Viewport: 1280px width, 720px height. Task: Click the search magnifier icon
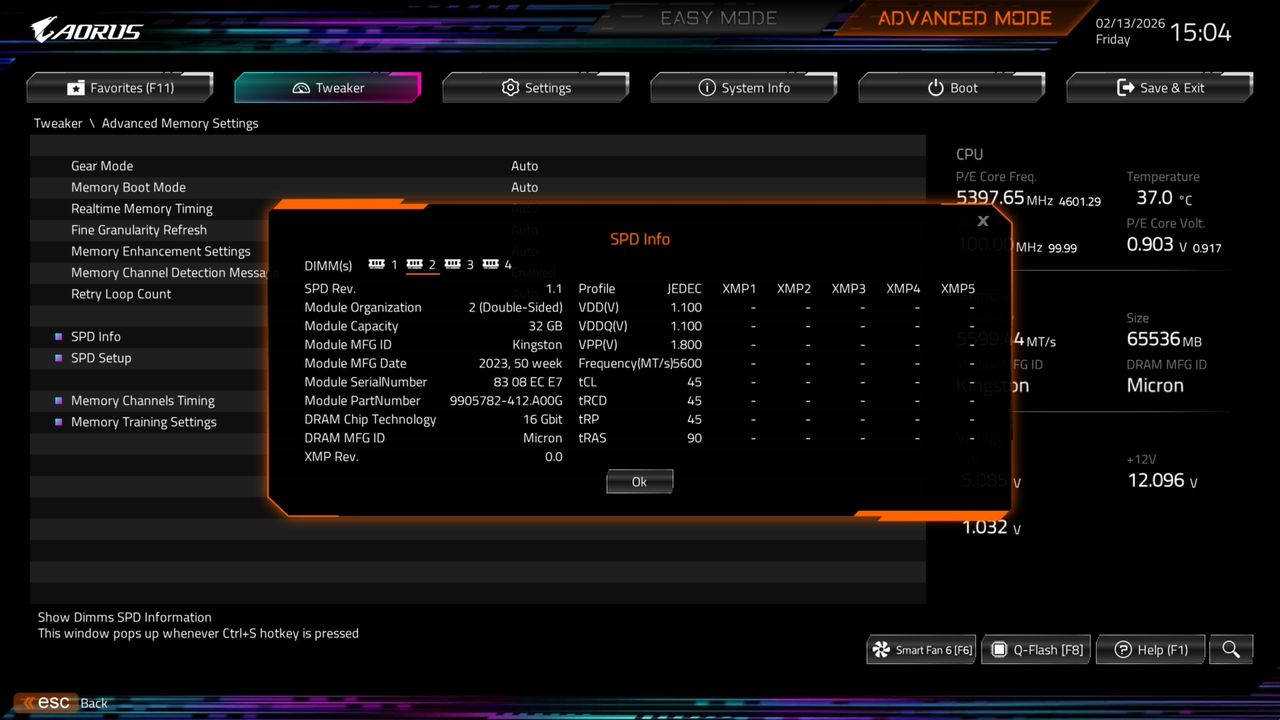coord(1230,649)
